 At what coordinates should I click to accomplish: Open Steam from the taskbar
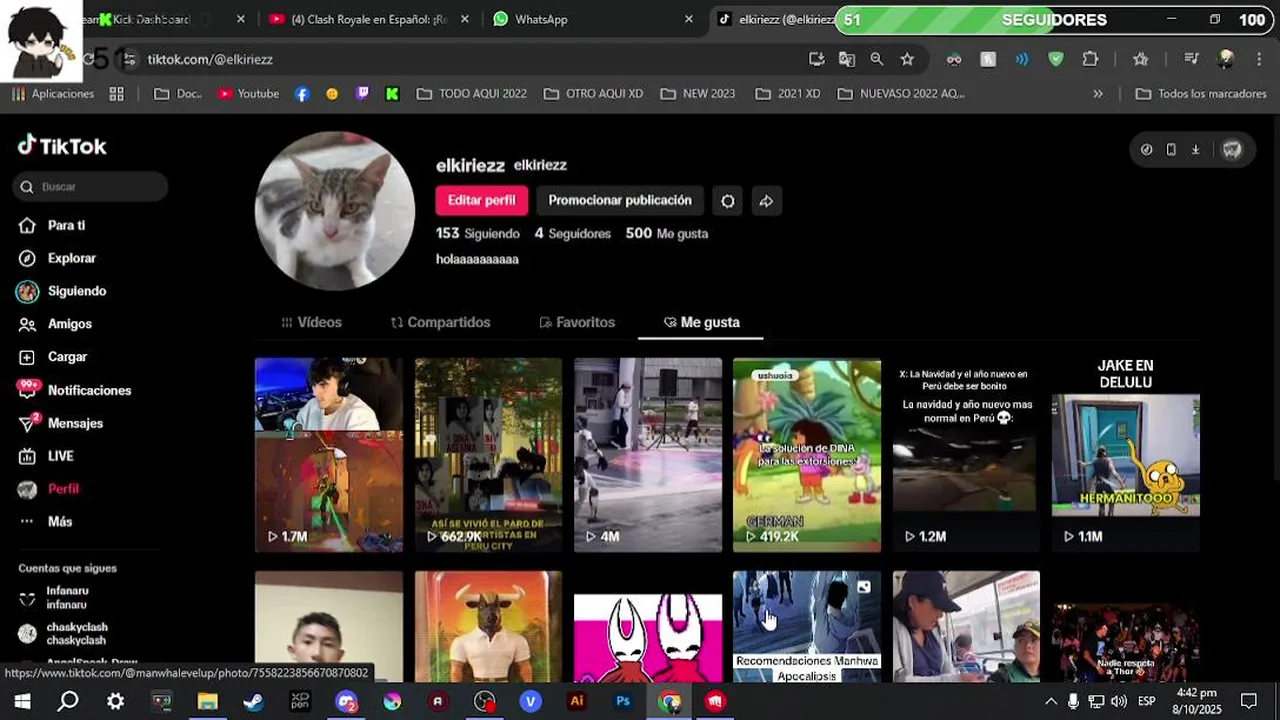tap(253, 702)
